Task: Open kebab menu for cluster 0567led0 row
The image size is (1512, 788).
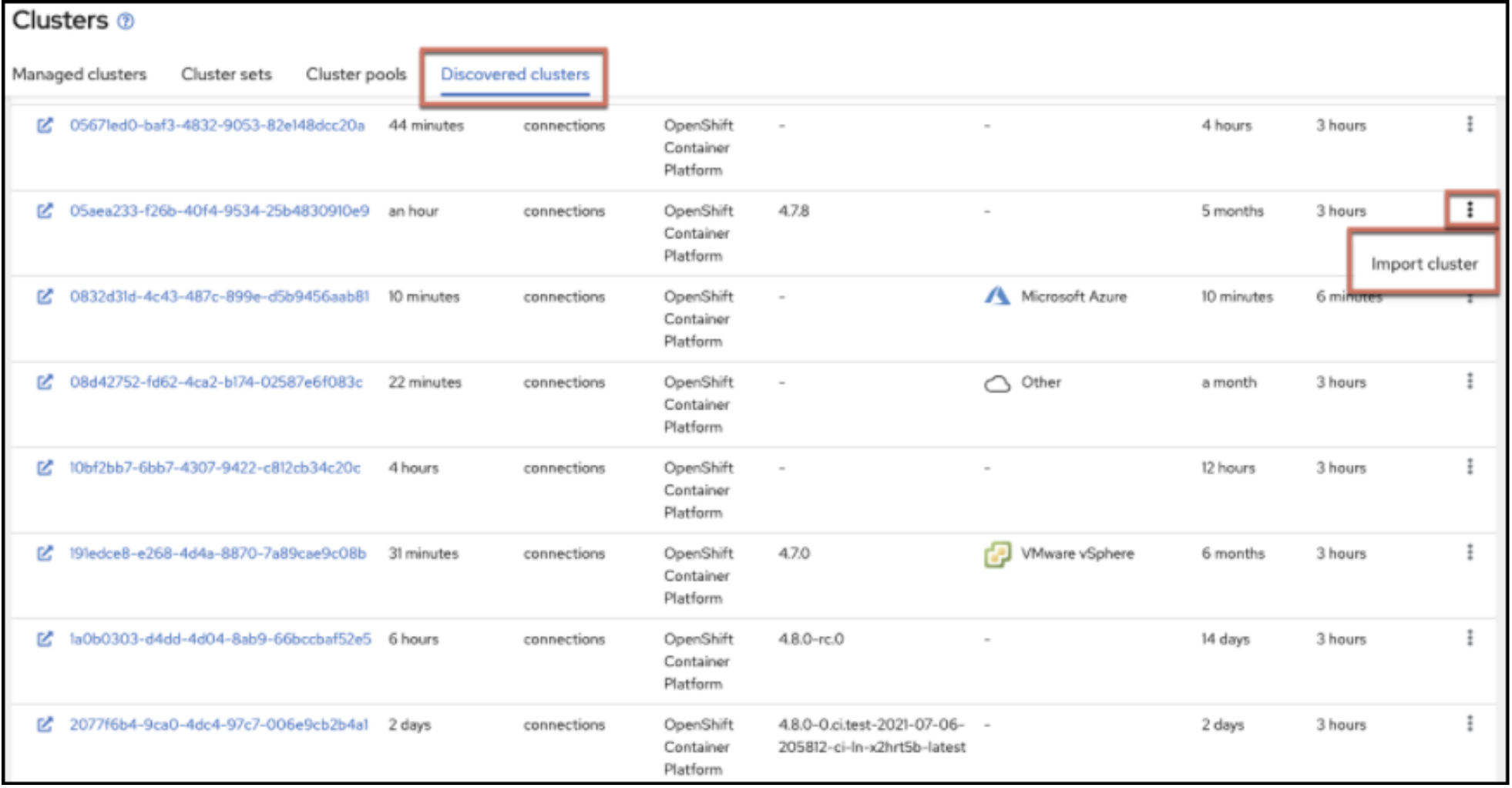Action: (1470, 124)
